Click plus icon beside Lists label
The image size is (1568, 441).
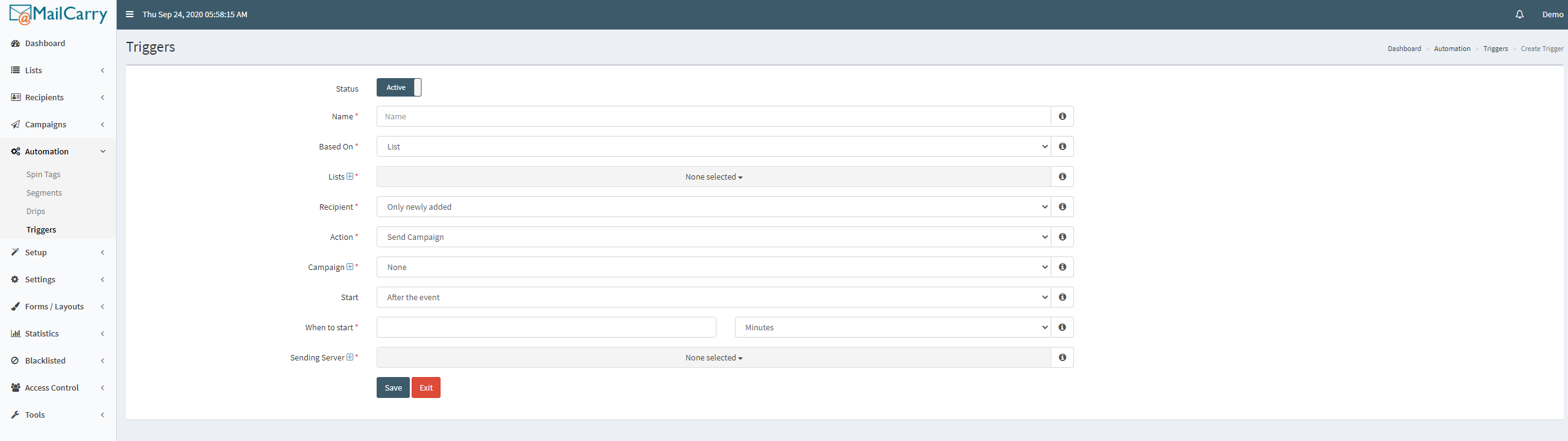[x=350, y=177]
